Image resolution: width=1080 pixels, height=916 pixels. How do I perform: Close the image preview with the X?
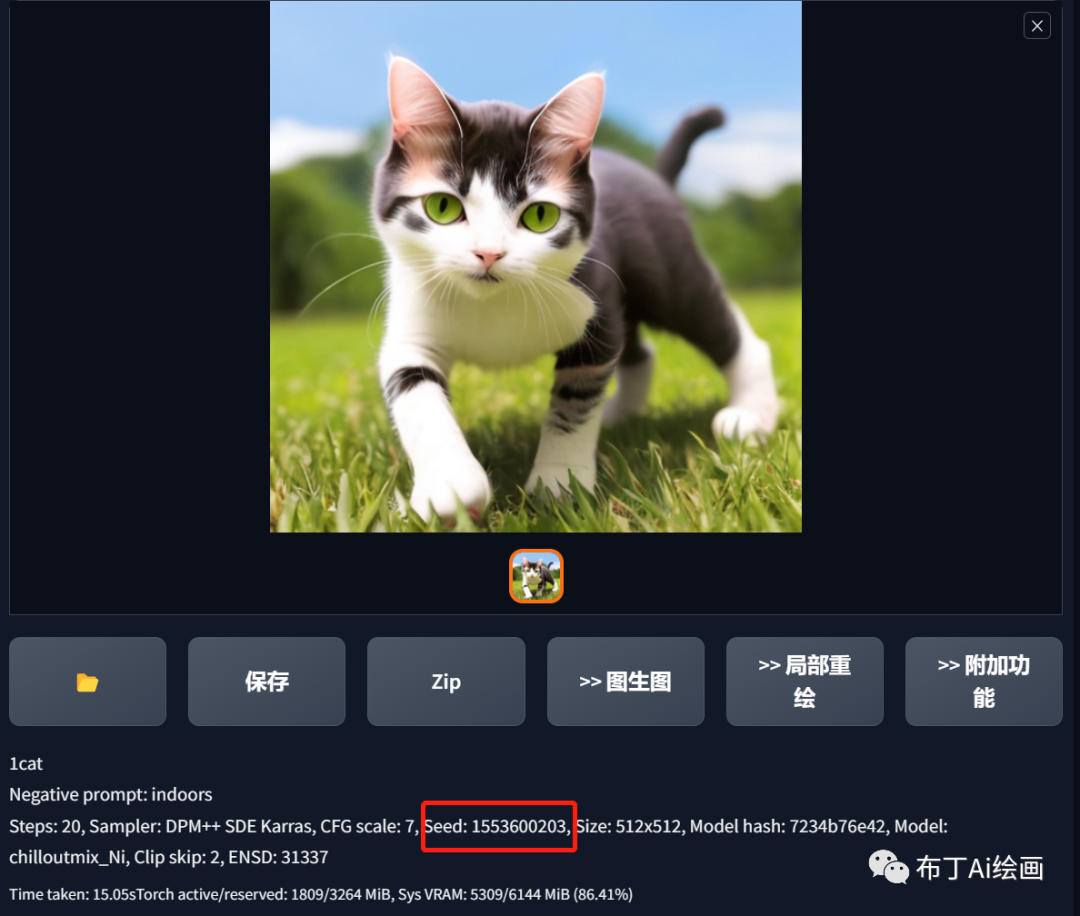point(1037,26)
